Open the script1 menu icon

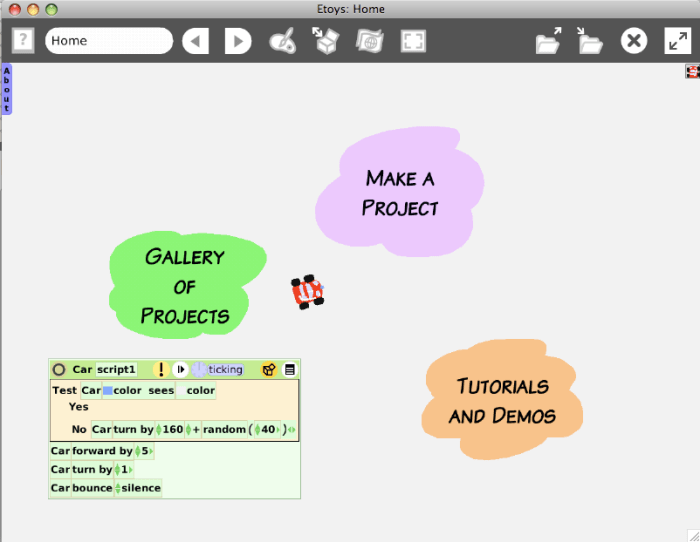tap(290, 369)
